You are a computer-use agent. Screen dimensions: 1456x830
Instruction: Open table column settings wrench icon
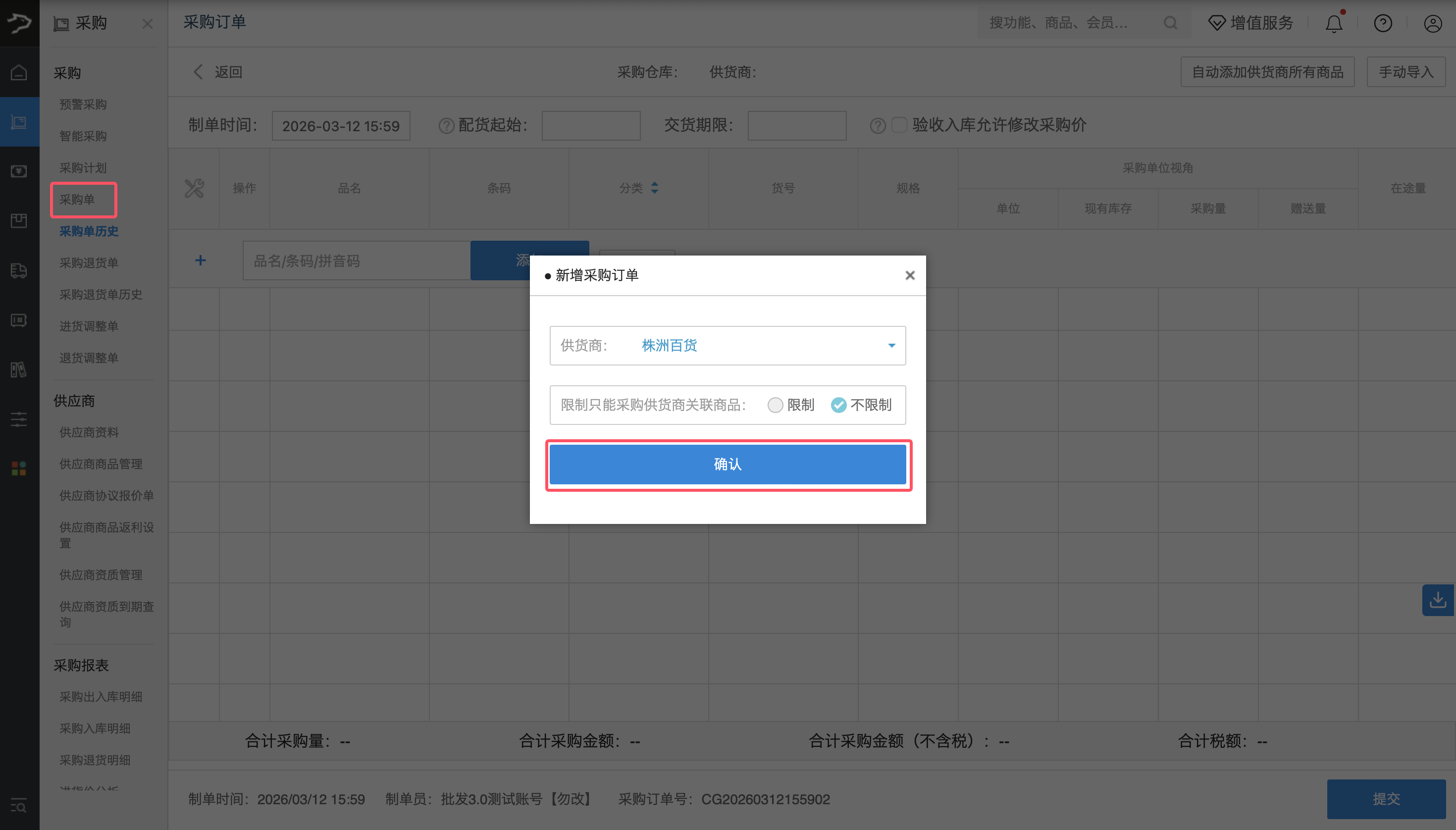point(194,188)
